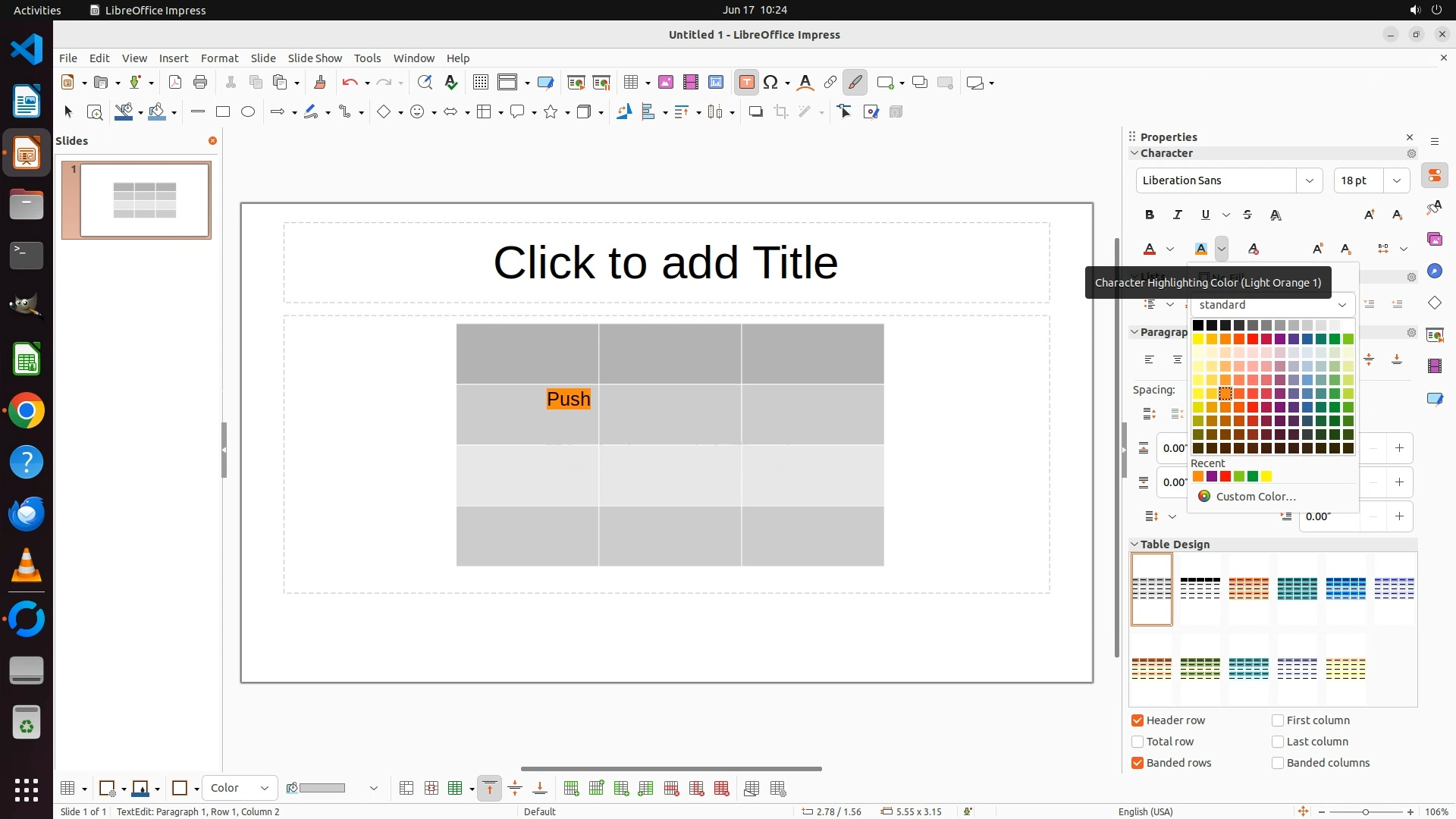Click the Italic formatting icon
Screen dimensions: 1456x819
tap(1177, 215)
